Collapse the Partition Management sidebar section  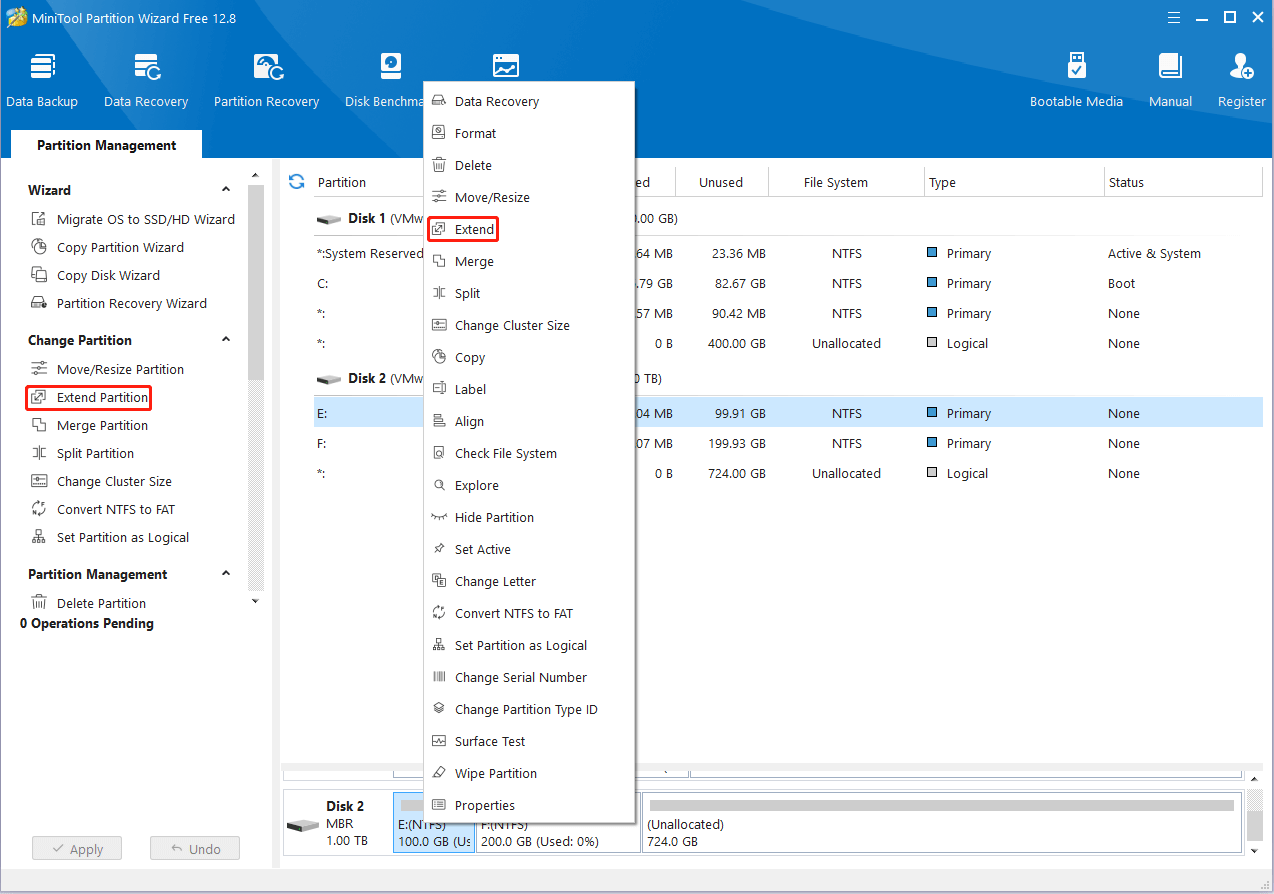pyautogui.click(x=226, y=574)
